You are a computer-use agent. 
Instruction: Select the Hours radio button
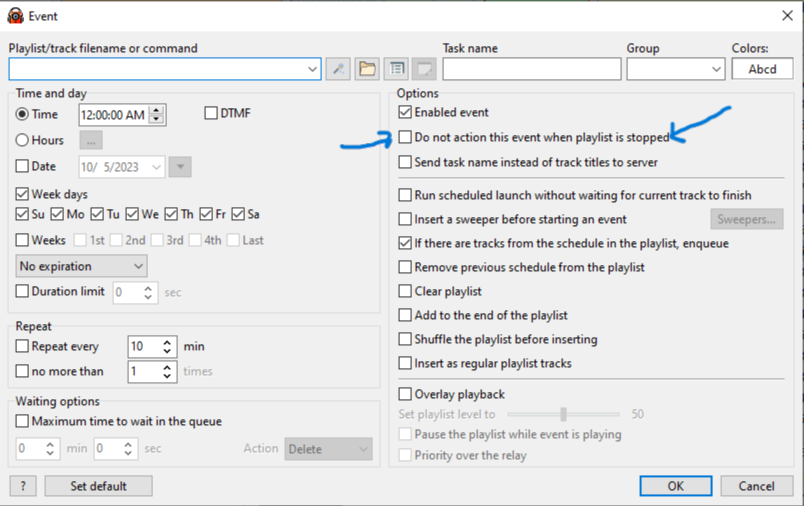(23, 141)
